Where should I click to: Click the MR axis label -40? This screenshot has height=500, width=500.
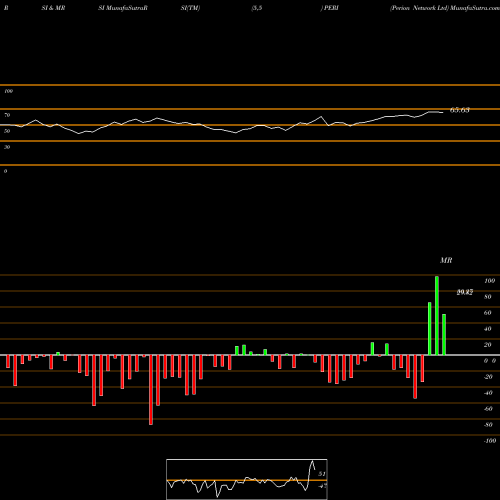488,393
